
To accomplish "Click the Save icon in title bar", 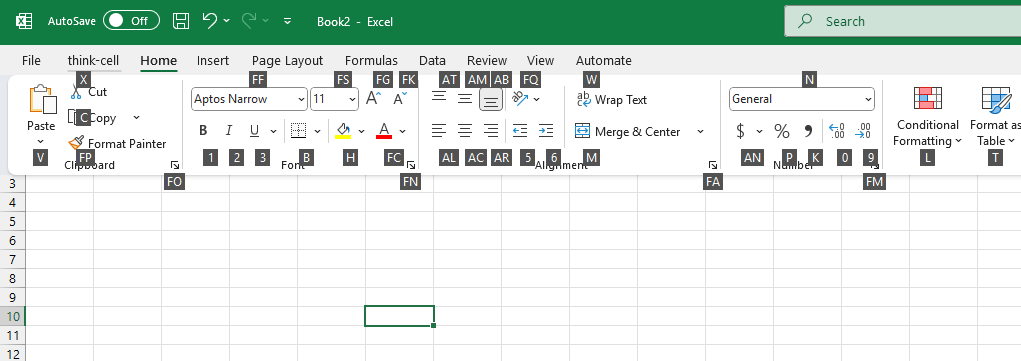I will (x=181, y=21).
